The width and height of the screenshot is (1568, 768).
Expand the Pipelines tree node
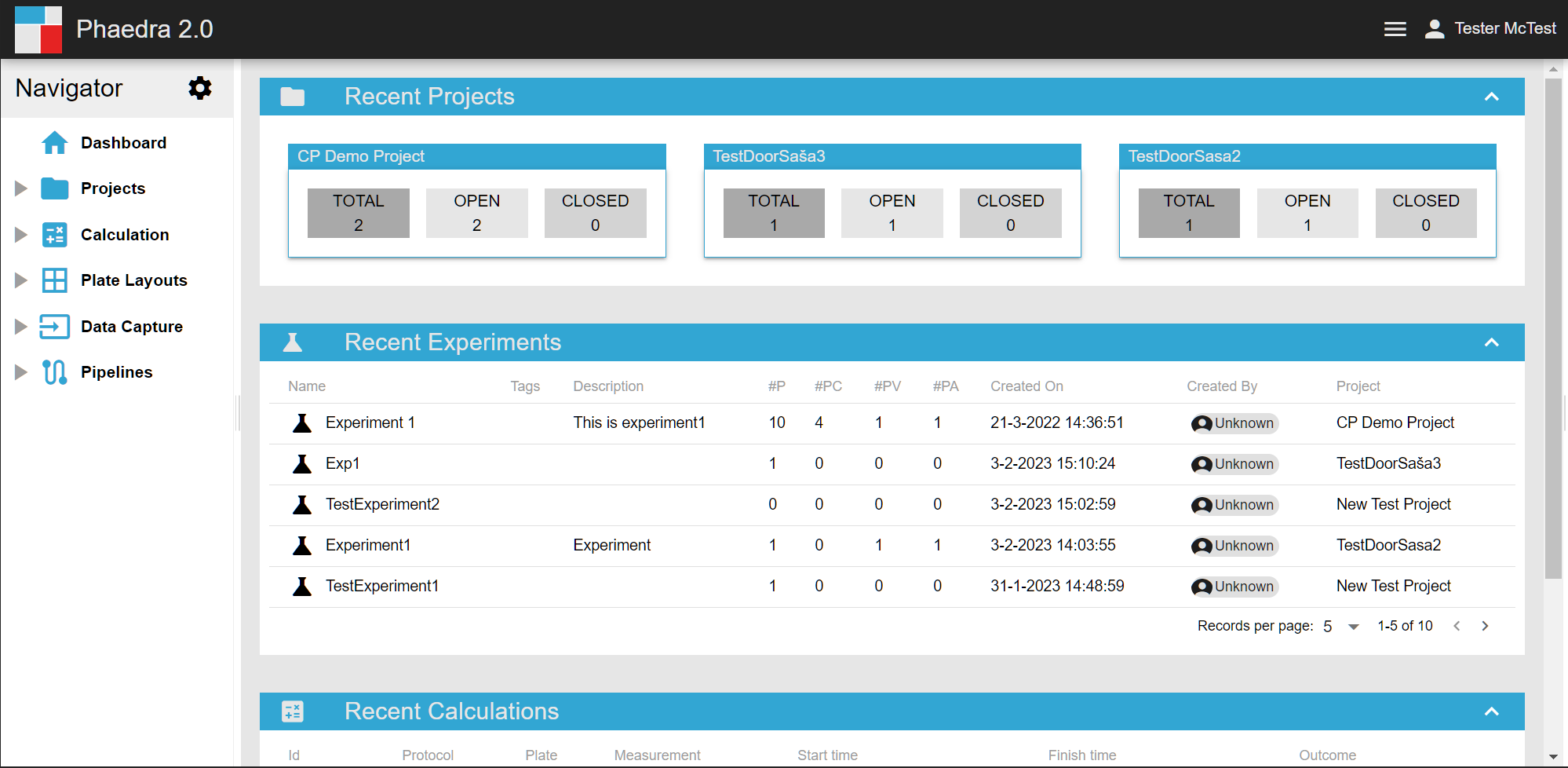(x=21, y=372)
